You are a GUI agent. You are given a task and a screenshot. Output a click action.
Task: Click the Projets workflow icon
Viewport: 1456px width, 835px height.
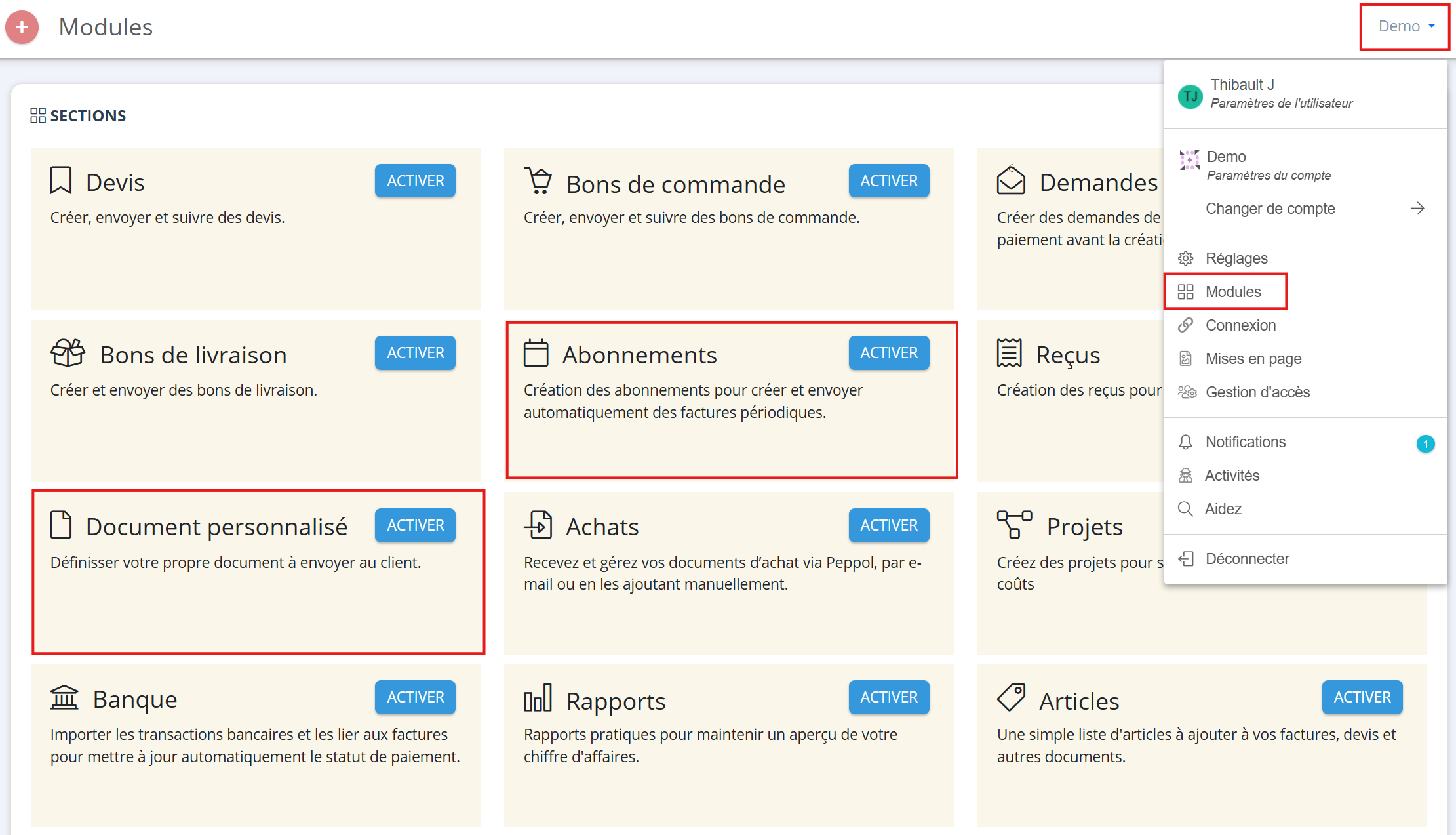point(1014,525)
